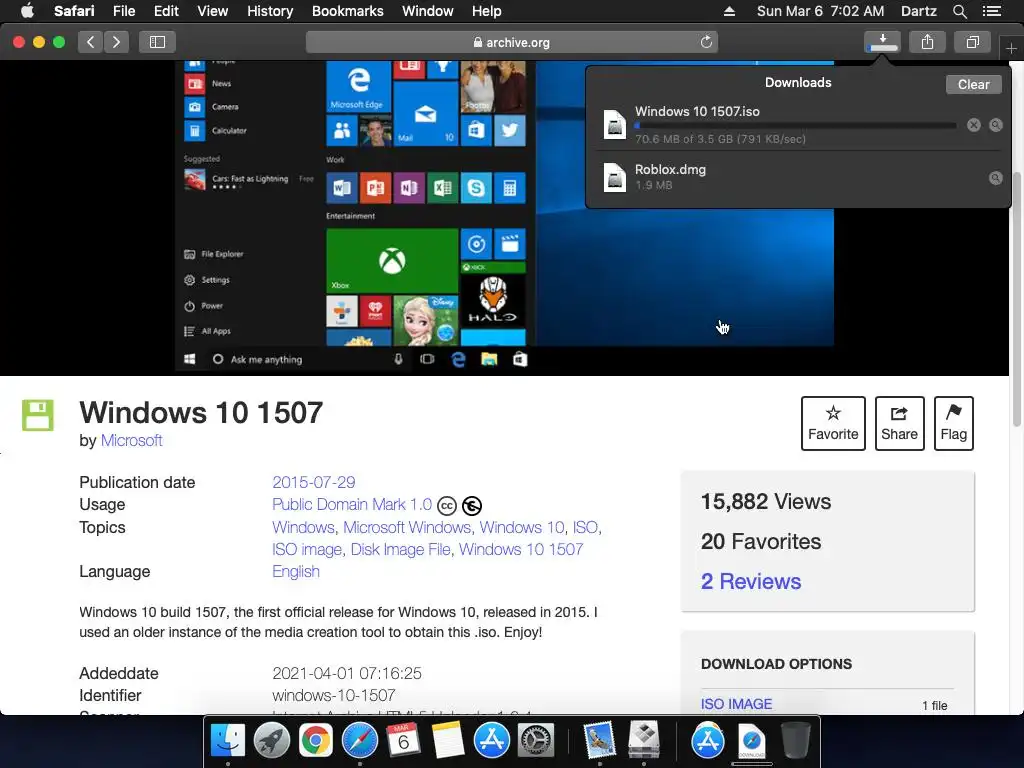This screenshot has width=1024, height=768.
Task: Open the Help menu
Action: tap(487, 11)
